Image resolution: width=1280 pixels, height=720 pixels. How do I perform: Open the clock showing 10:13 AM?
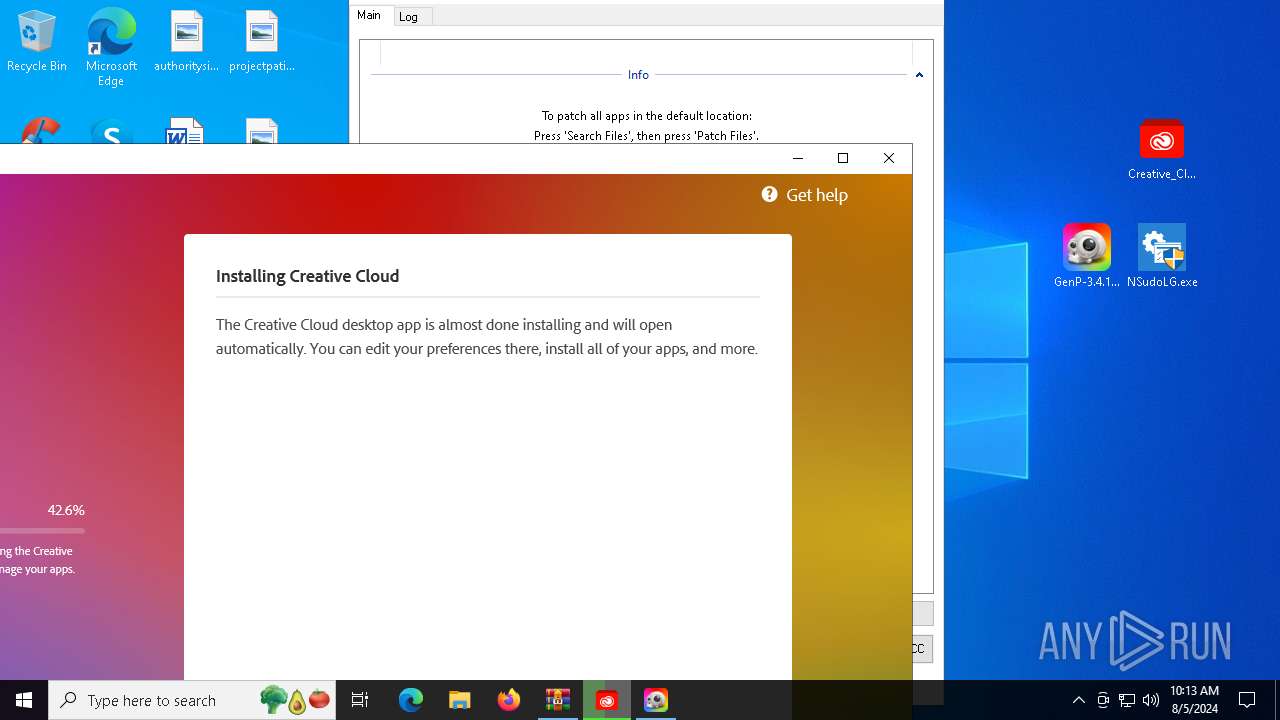1194,700
